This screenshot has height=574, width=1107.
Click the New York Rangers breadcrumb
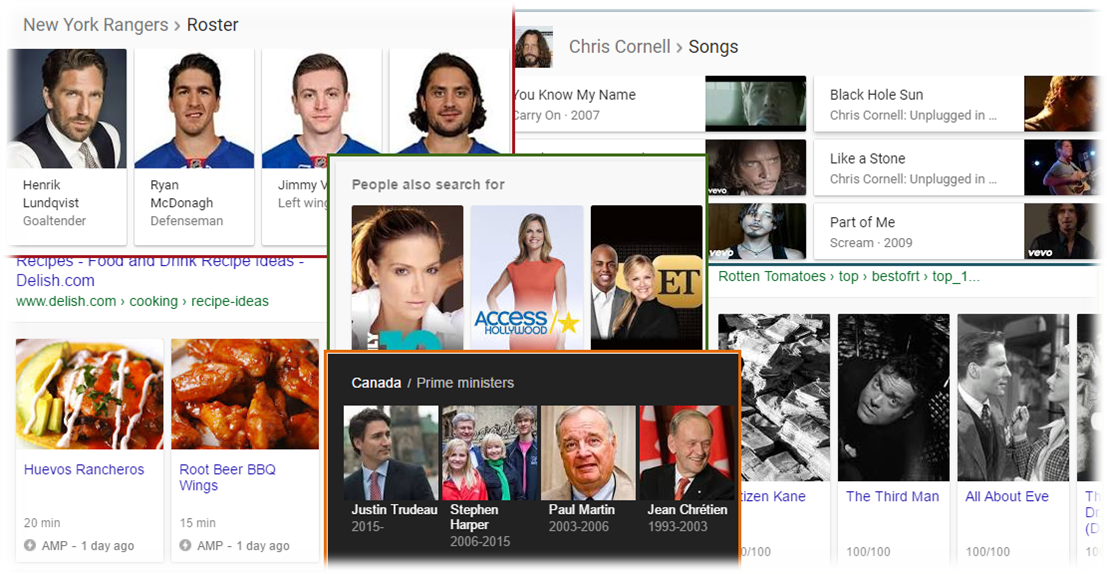95,25
